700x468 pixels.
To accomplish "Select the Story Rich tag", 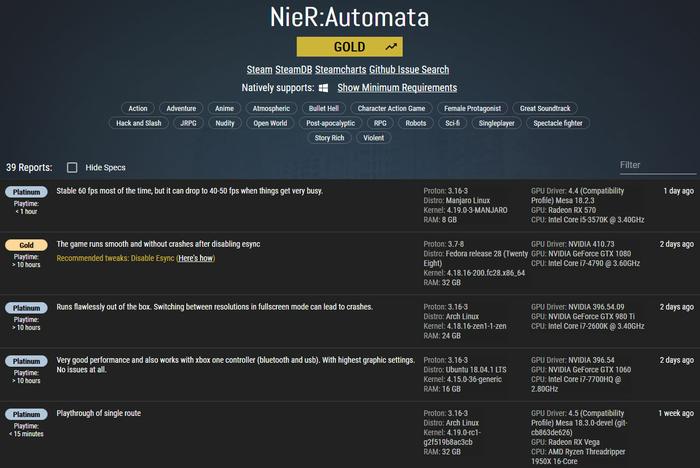I will [329, 138].
